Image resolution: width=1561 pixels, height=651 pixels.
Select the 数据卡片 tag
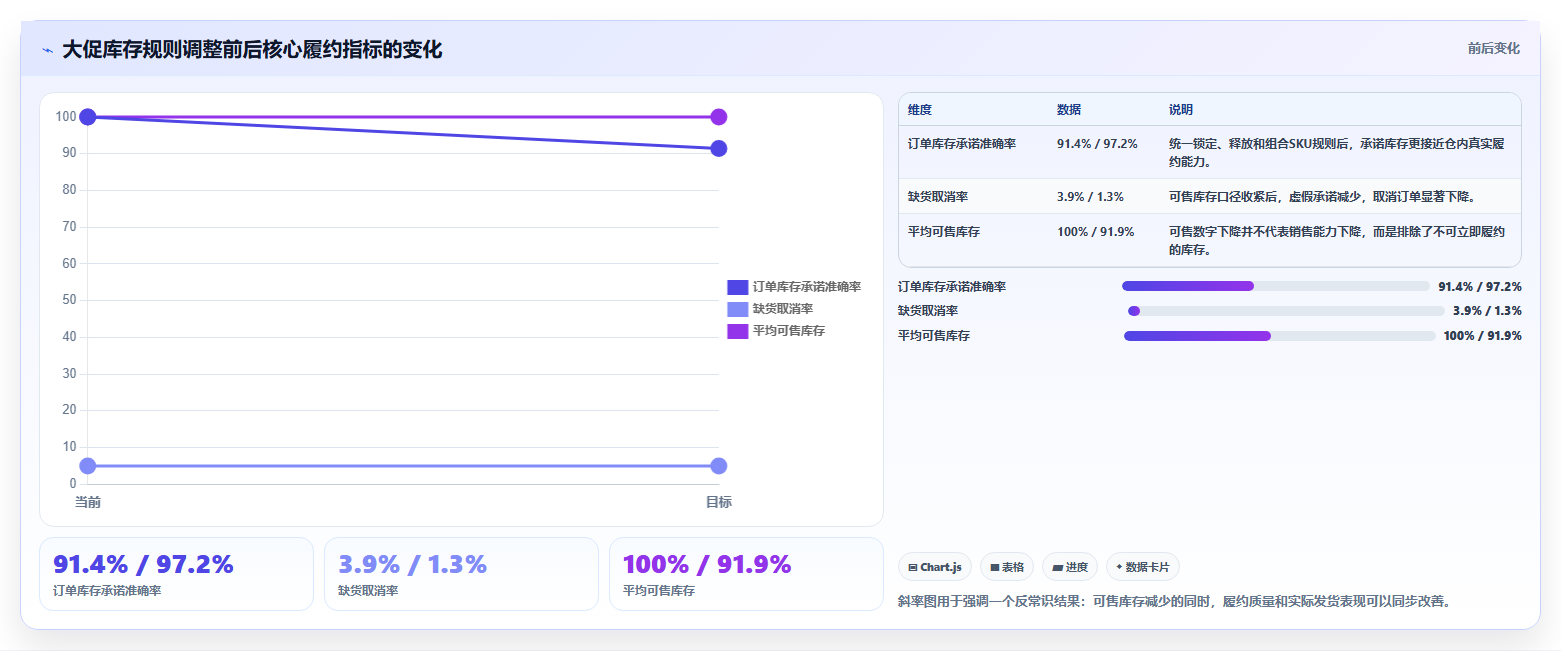(1143, 567)
